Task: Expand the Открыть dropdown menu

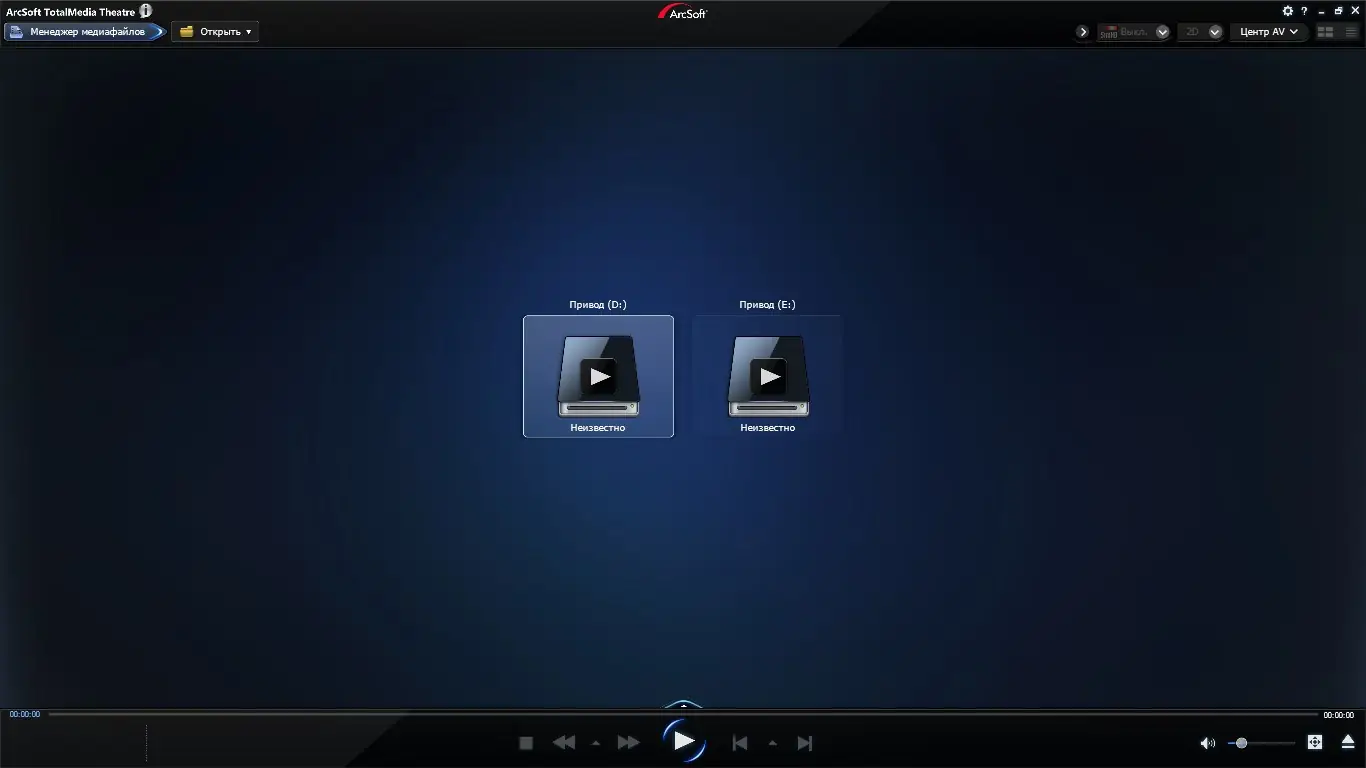Action: (x=215, y=32)
